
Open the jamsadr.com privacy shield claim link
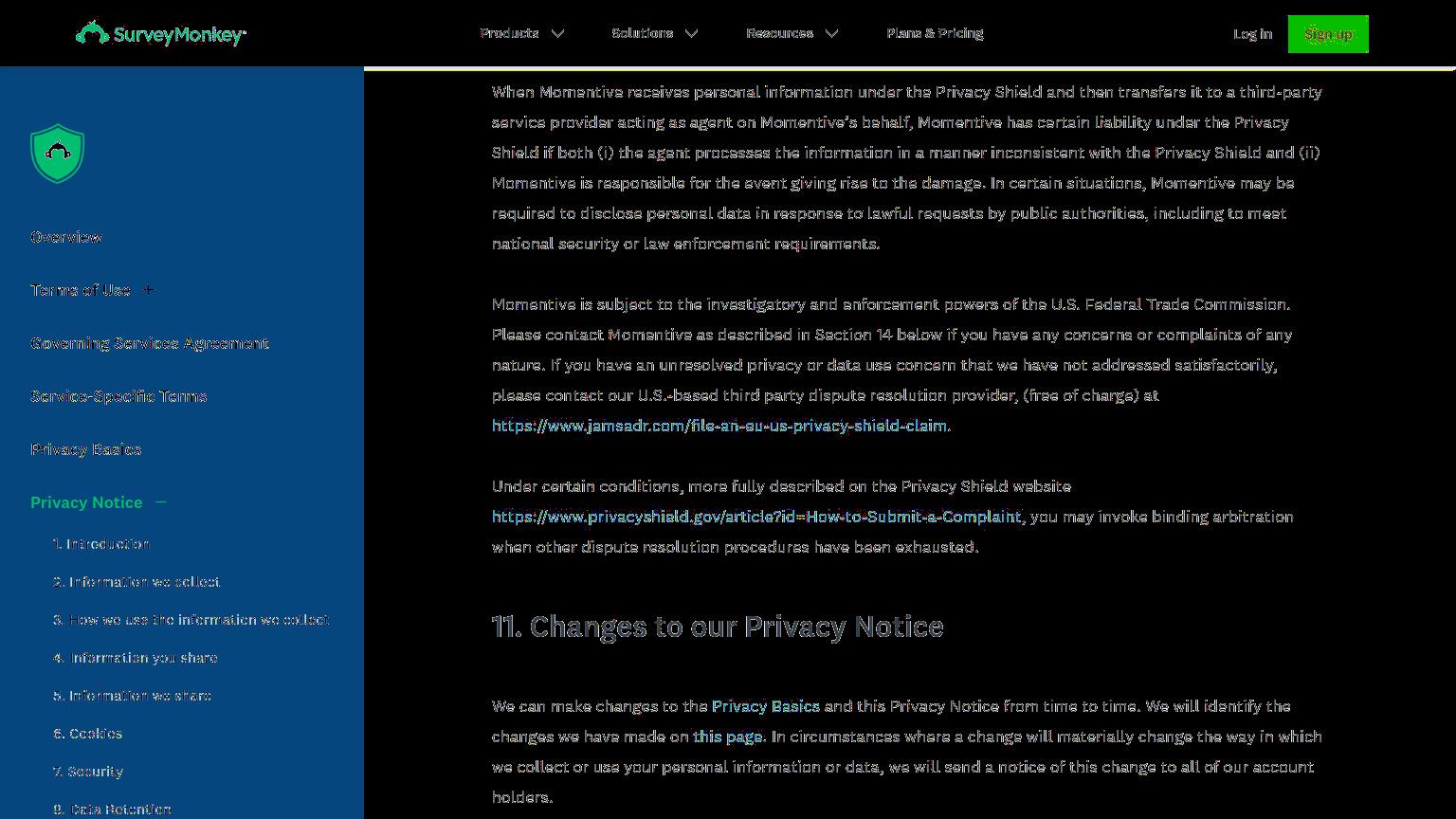coord(719,426)
